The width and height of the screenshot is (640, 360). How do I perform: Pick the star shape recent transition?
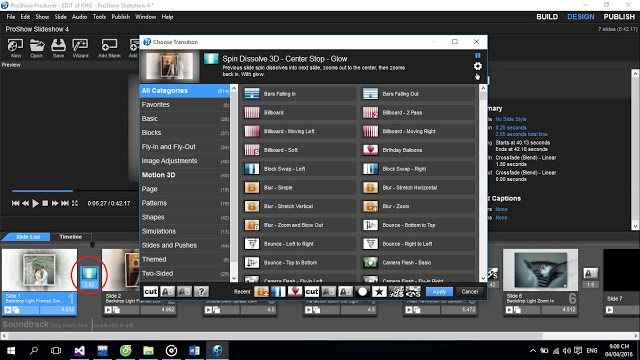click(379, 291)
